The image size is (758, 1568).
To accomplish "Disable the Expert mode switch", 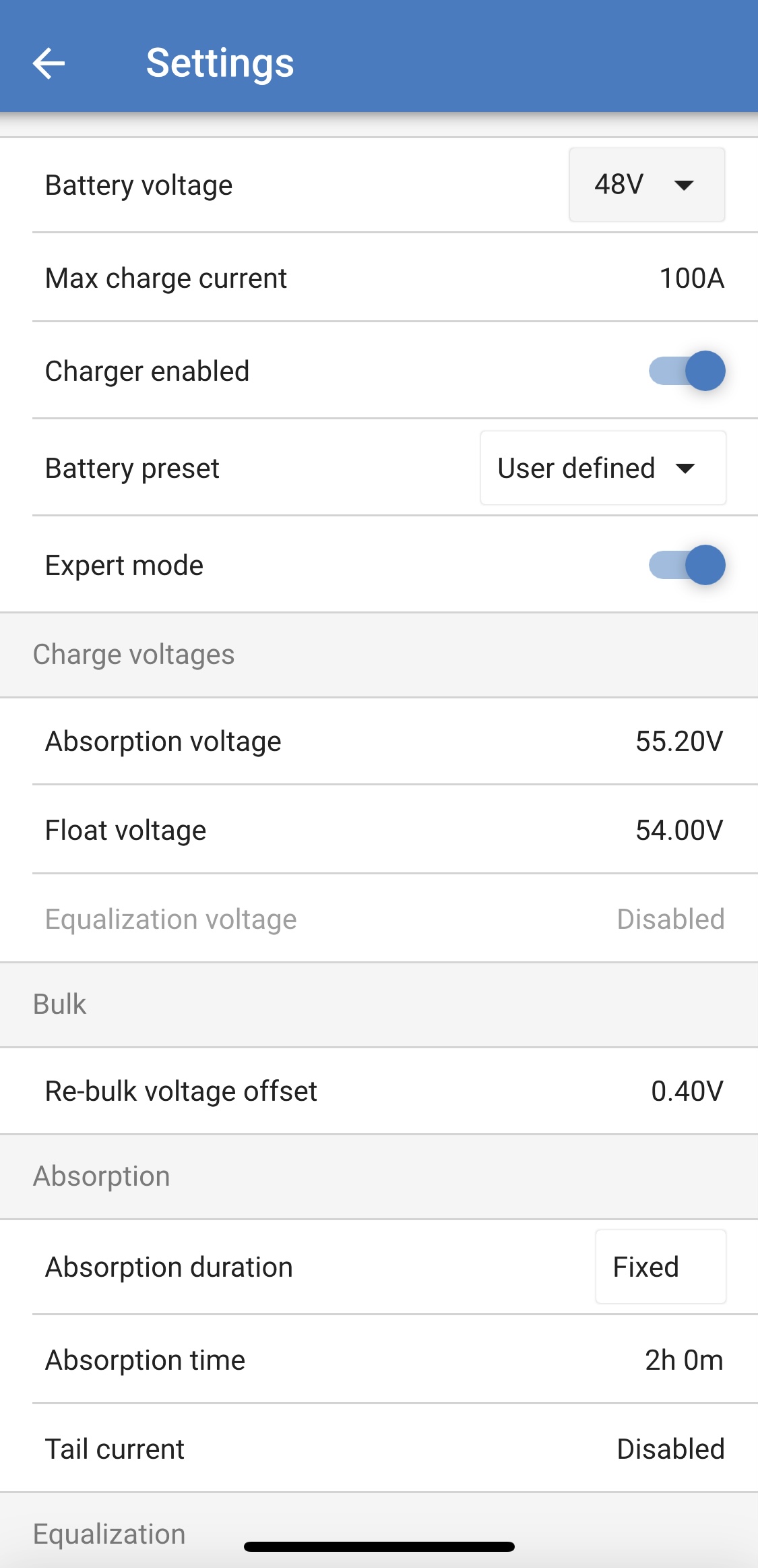I will point(687,565).
